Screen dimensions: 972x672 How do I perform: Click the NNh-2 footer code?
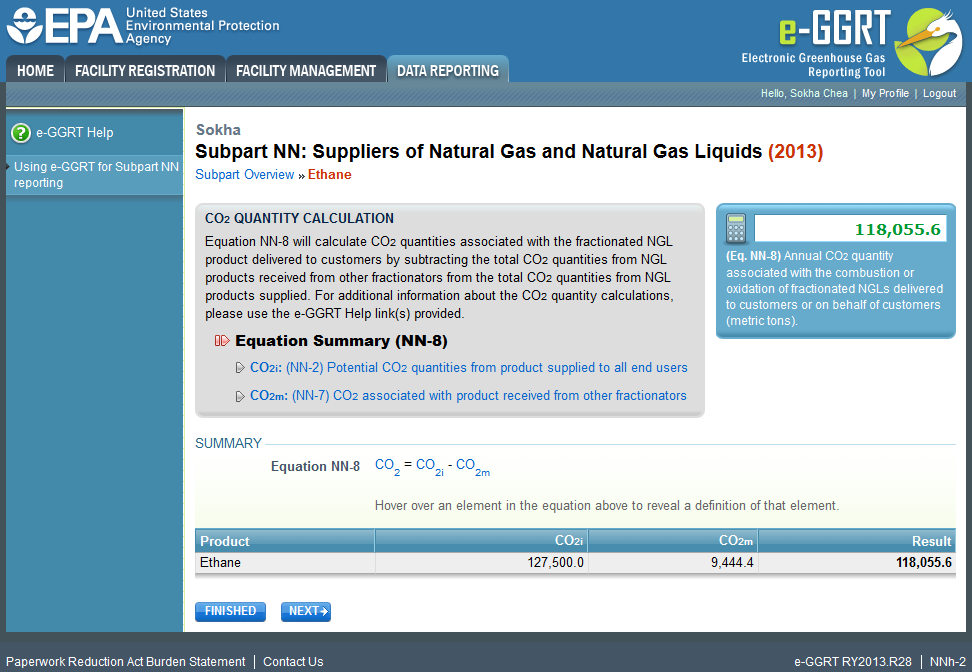coord(947,661)
